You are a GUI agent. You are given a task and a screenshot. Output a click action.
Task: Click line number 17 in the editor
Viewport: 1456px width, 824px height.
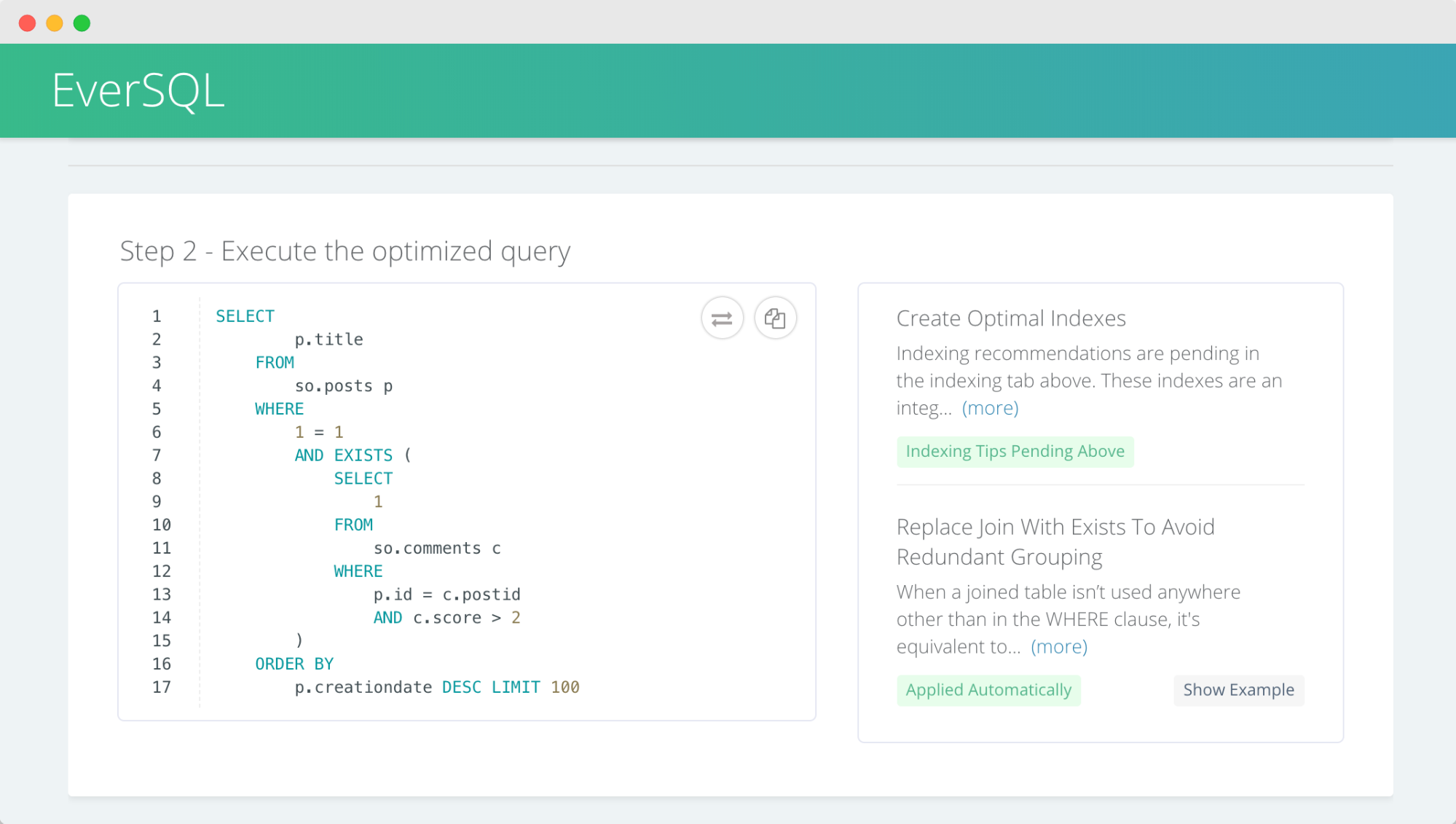[162, 686]
